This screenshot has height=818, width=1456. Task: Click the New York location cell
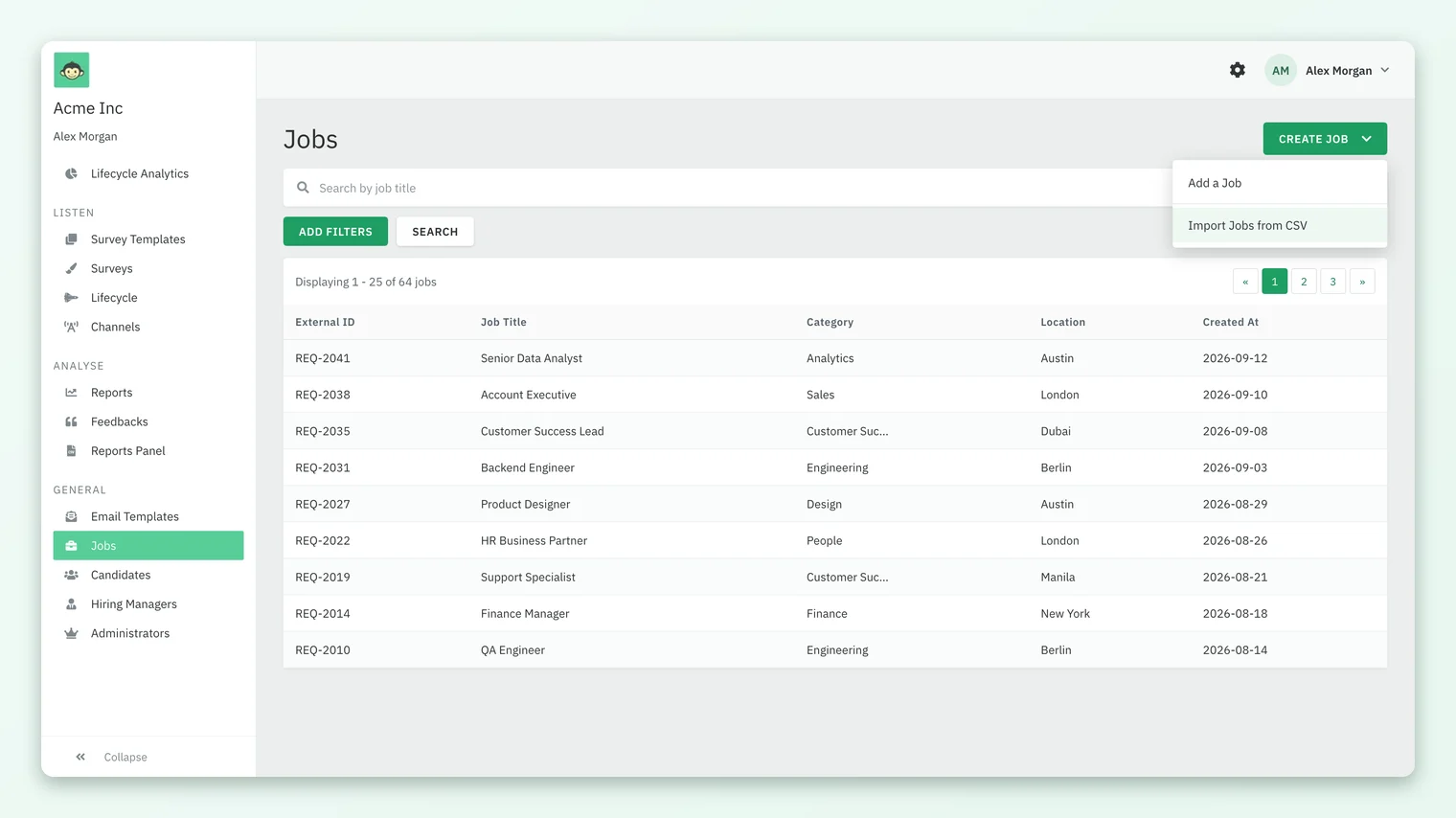coord(1065,613)
